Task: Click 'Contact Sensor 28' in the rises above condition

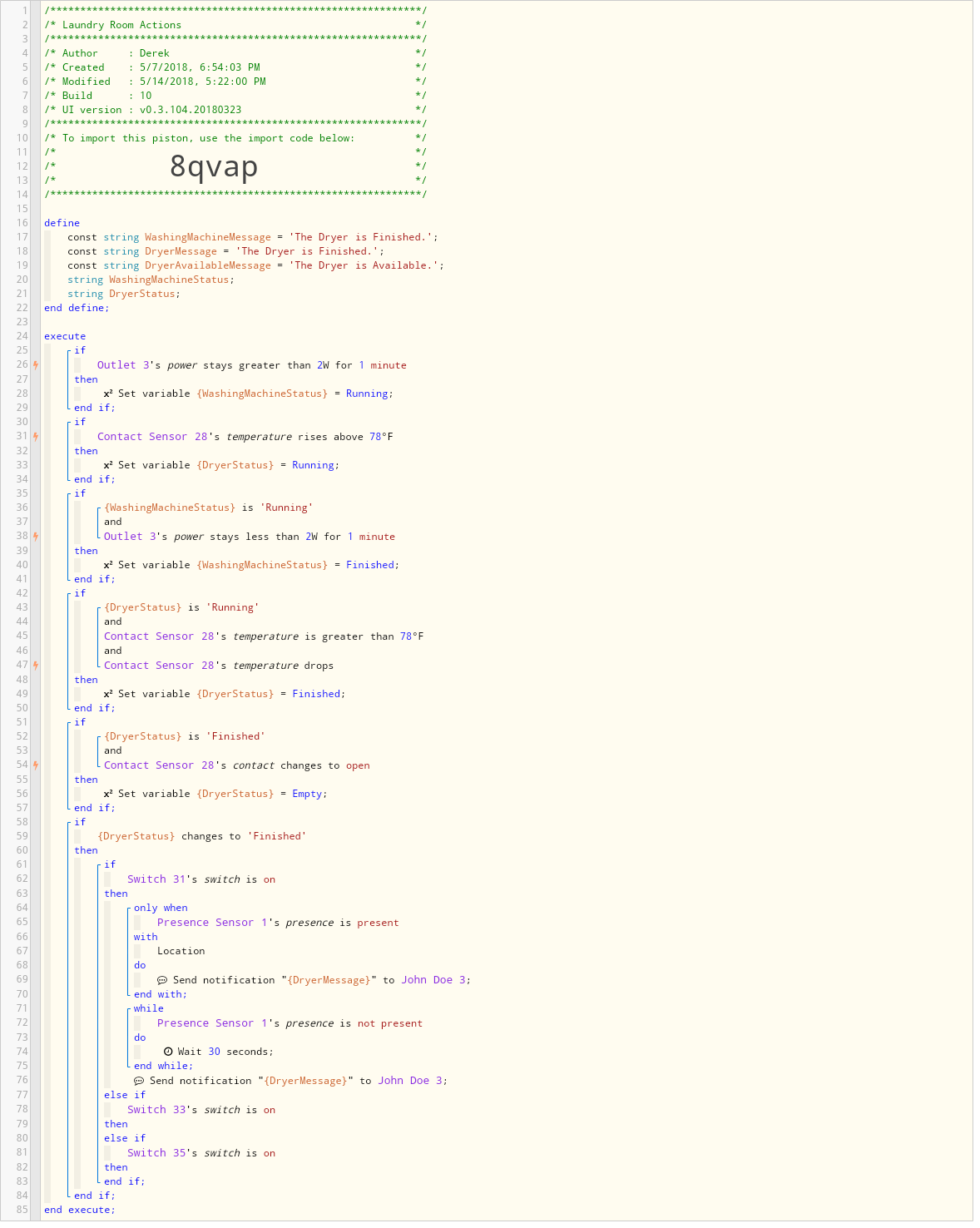Action: (152, 437)
